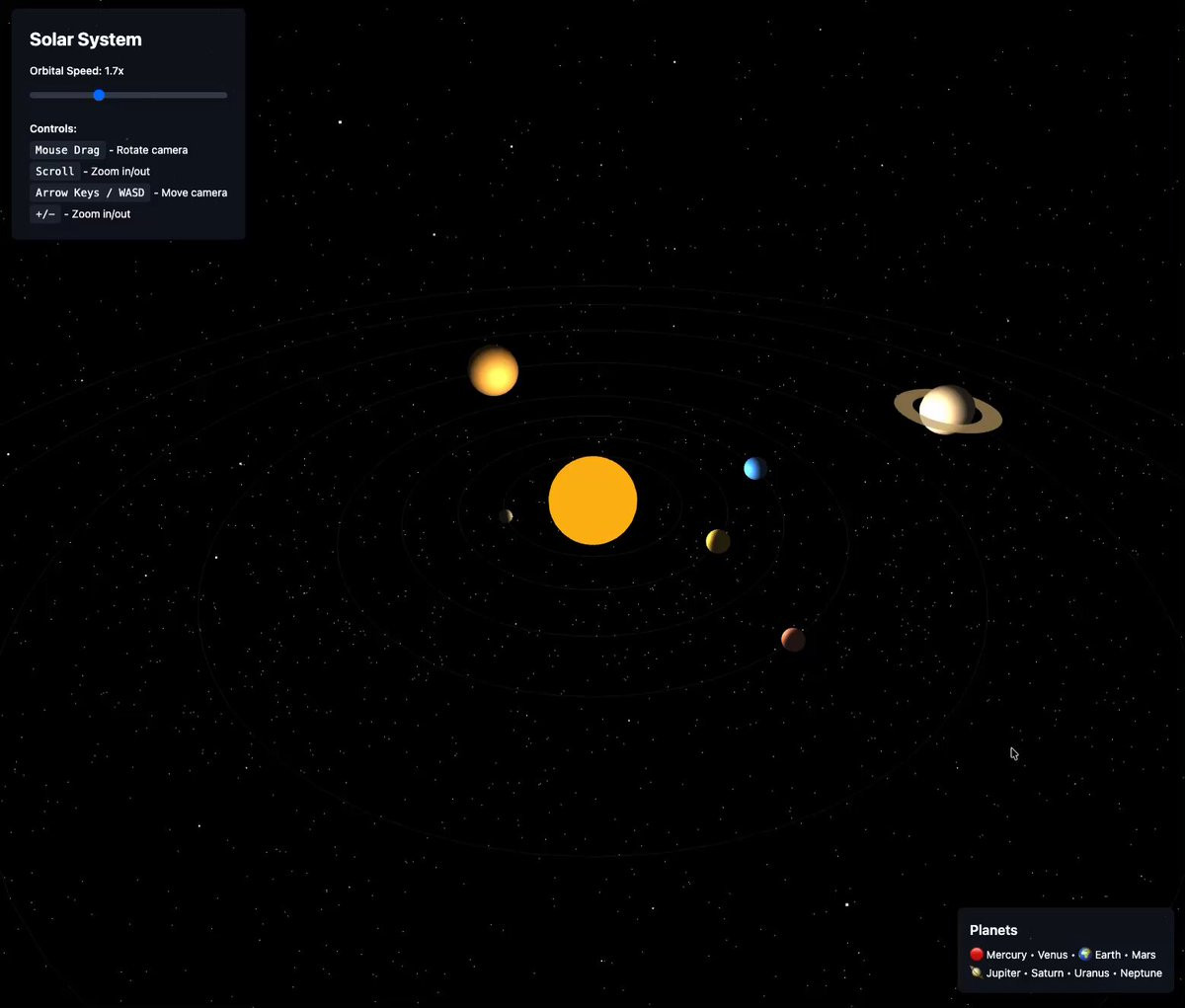The width and height of the screenshot is (1185, 1008).
Task: Click the red circle icon before Mercury
Action: (977, 955)
